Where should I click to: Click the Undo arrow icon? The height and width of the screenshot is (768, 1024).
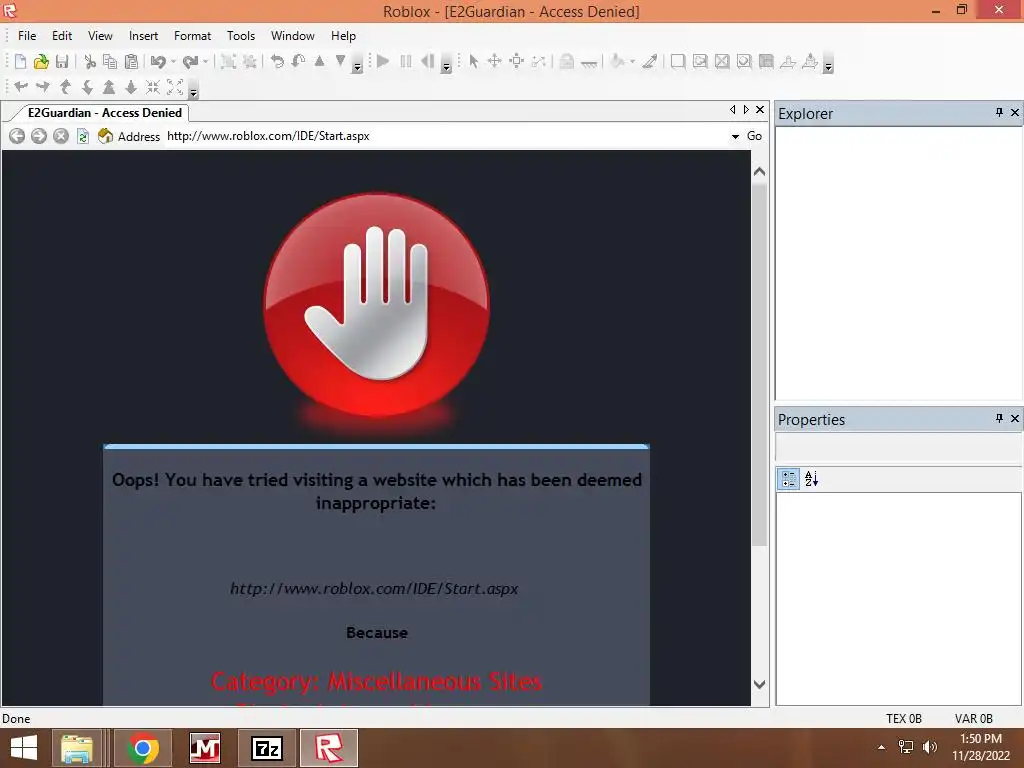pos(157,61)
